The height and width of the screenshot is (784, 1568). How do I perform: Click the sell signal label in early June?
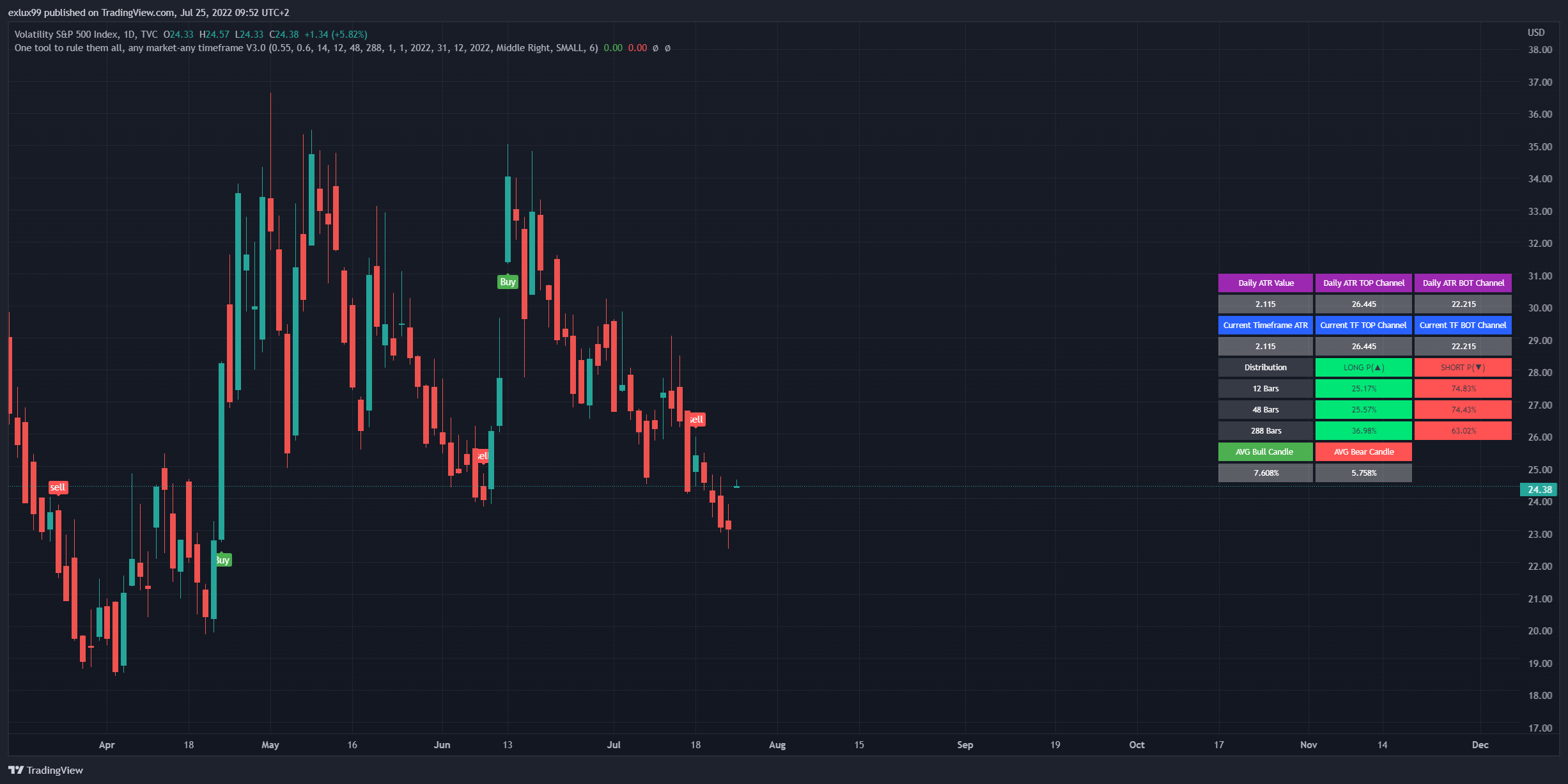482,456
